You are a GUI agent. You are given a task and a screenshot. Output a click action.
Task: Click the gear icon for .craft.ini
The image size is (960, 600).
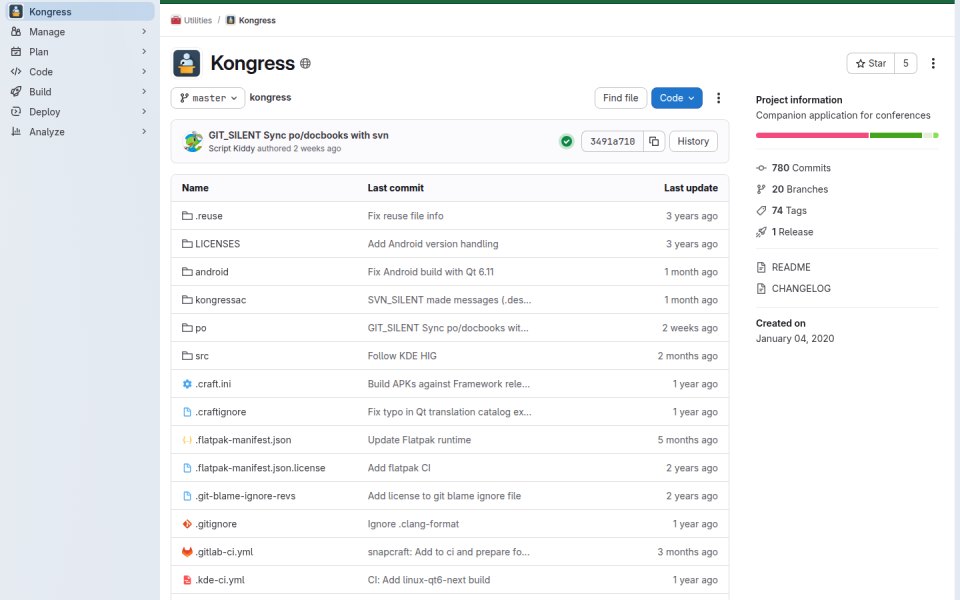point(187,384)
